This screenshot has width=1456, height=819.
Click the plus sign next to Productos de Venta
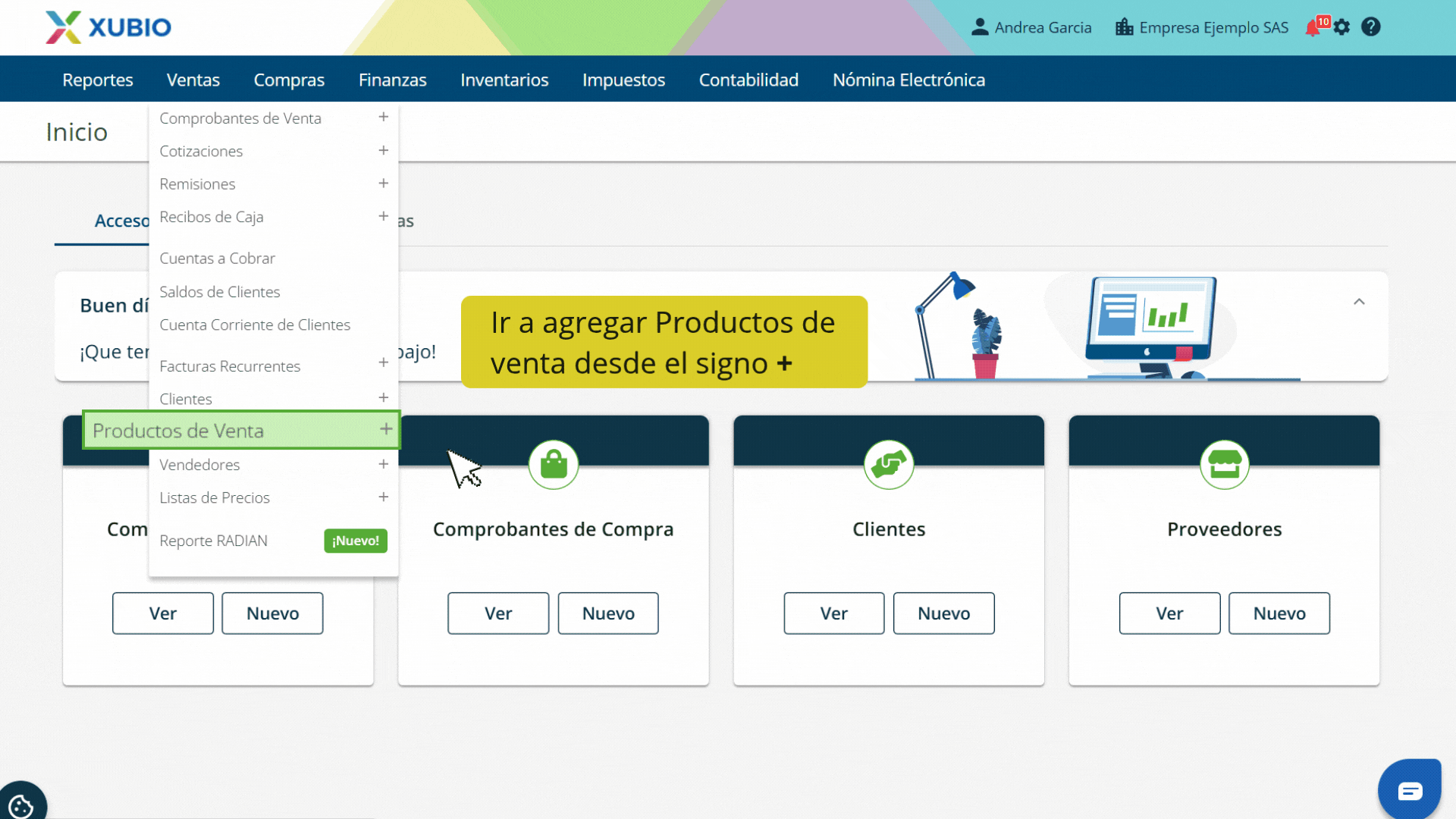pos(386,429)
